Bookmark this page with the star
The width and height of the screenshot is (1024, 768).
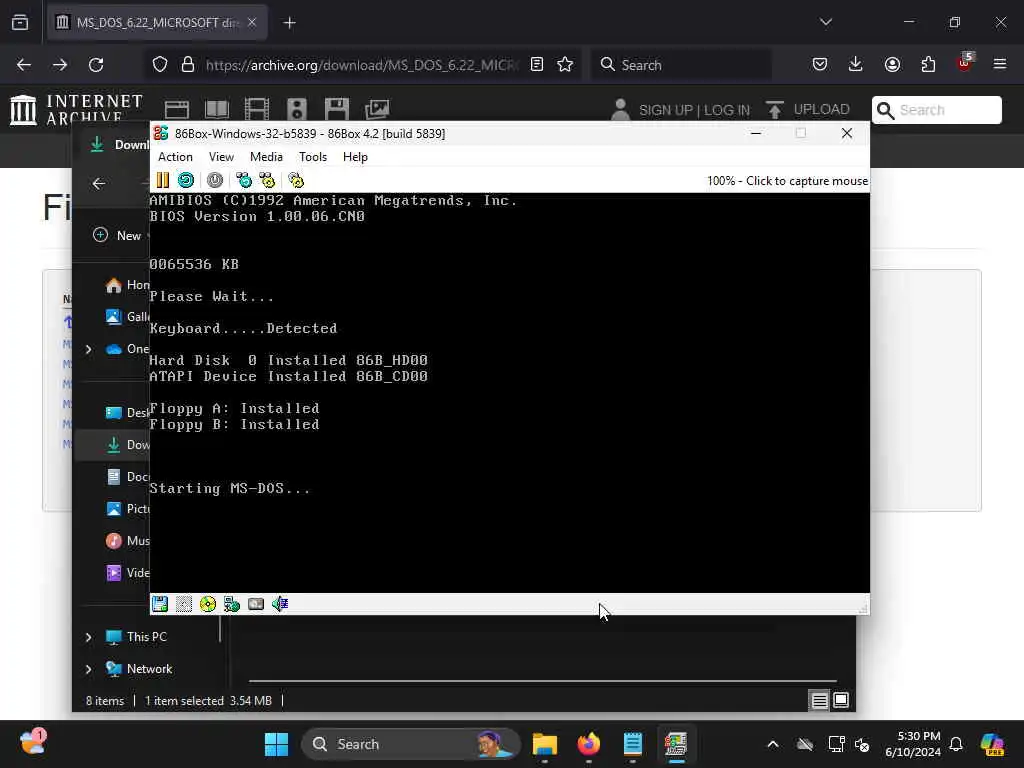coord(565,65)
